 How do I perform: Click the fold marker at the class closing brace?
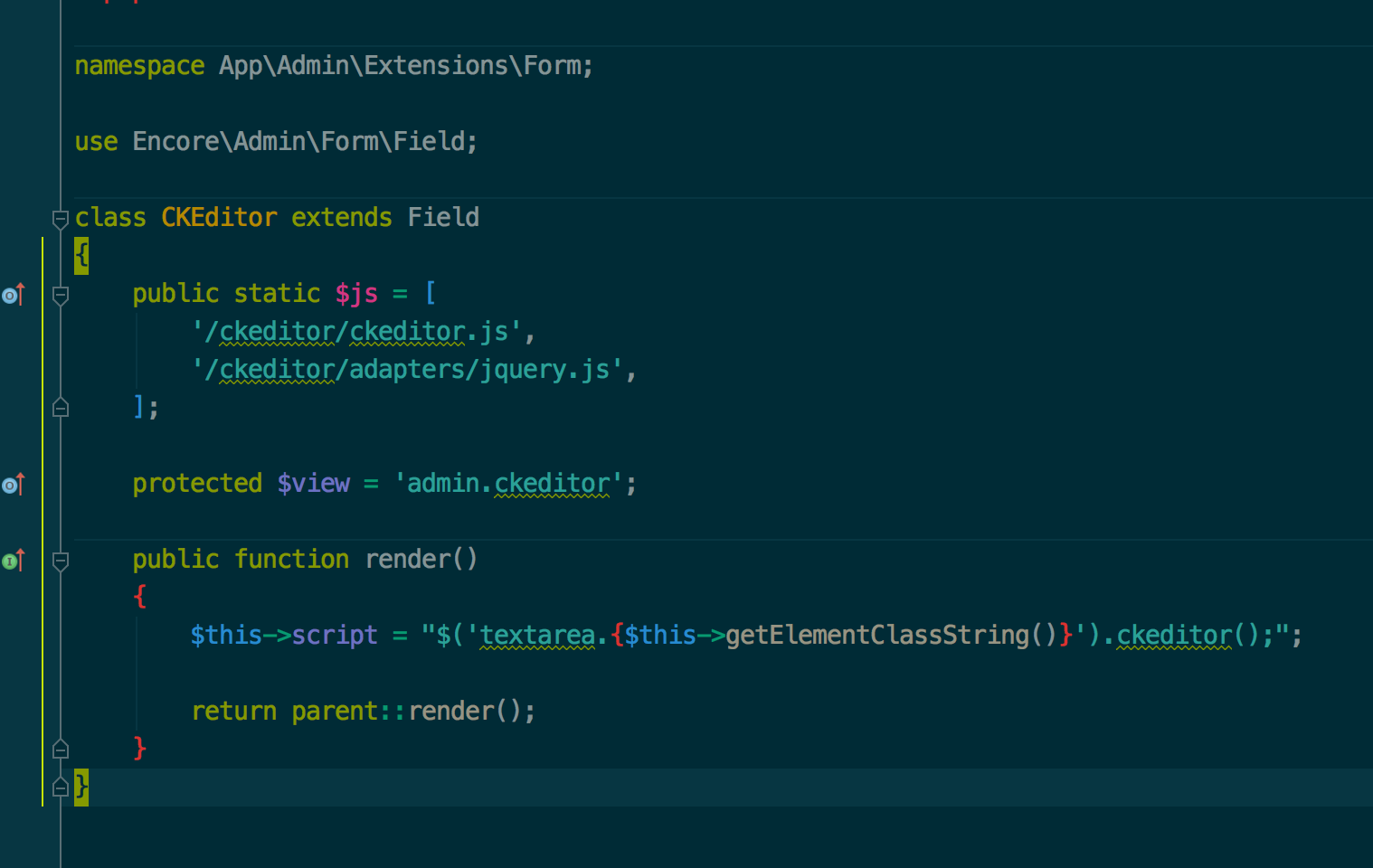61,788
